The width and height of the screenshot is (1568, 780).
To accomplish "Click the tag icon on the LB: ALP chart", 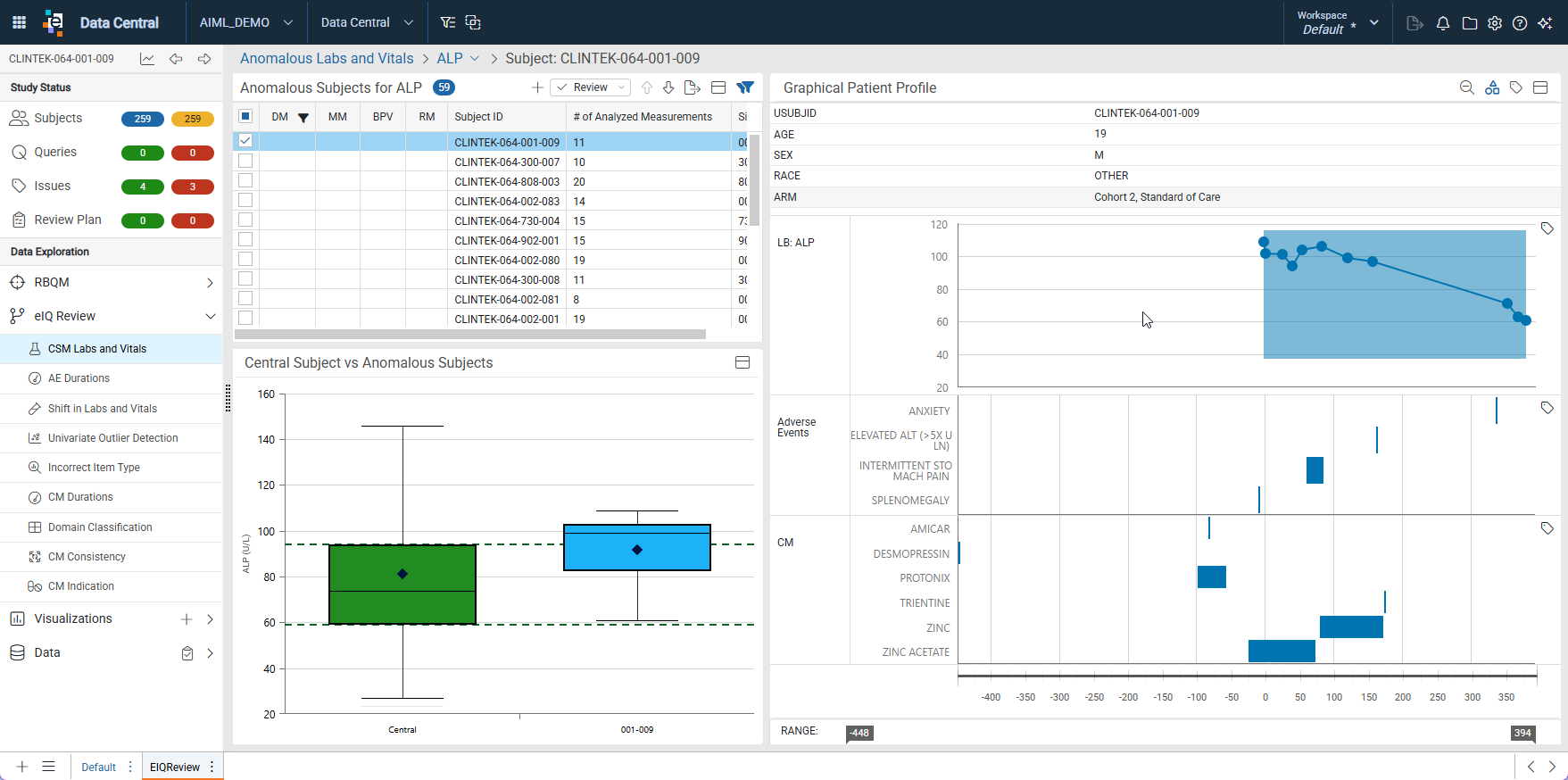I will pos(1547,229).
